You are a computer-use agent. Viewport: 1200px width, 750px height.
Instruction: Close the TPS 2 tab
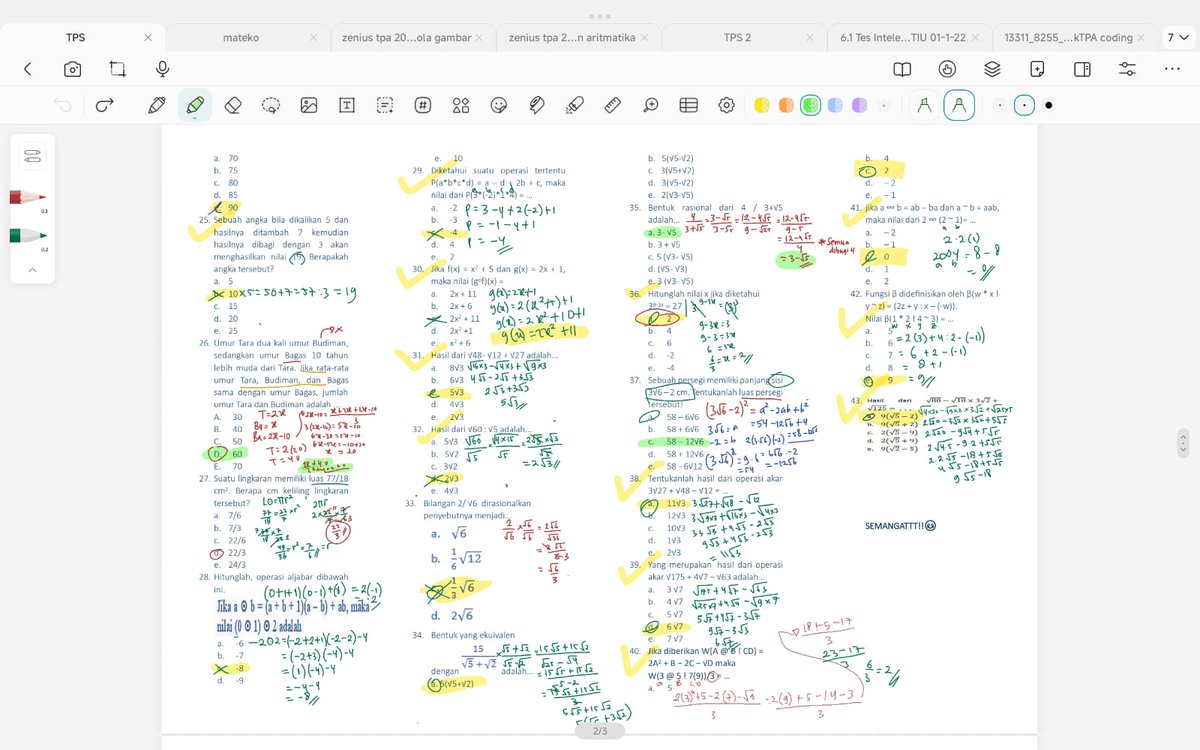810,38
